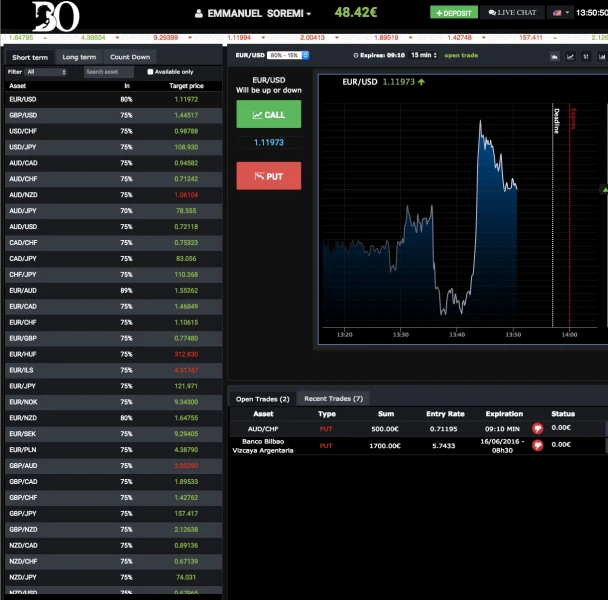Click the green Deposit button
The height and width of the screenshot is (600, 608).
pos(452,13)
